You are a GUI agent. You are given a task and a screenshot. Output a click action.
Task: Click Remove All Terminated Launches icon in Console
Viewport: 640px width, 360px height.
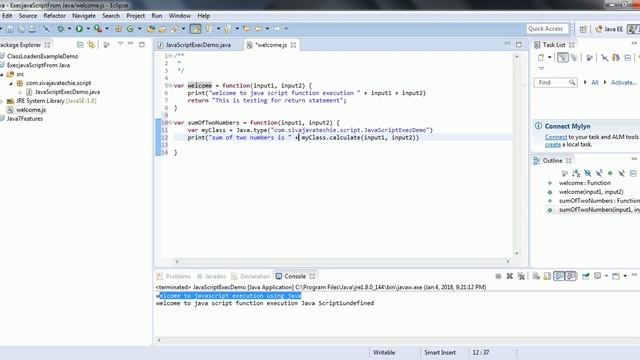coord(521,276)
